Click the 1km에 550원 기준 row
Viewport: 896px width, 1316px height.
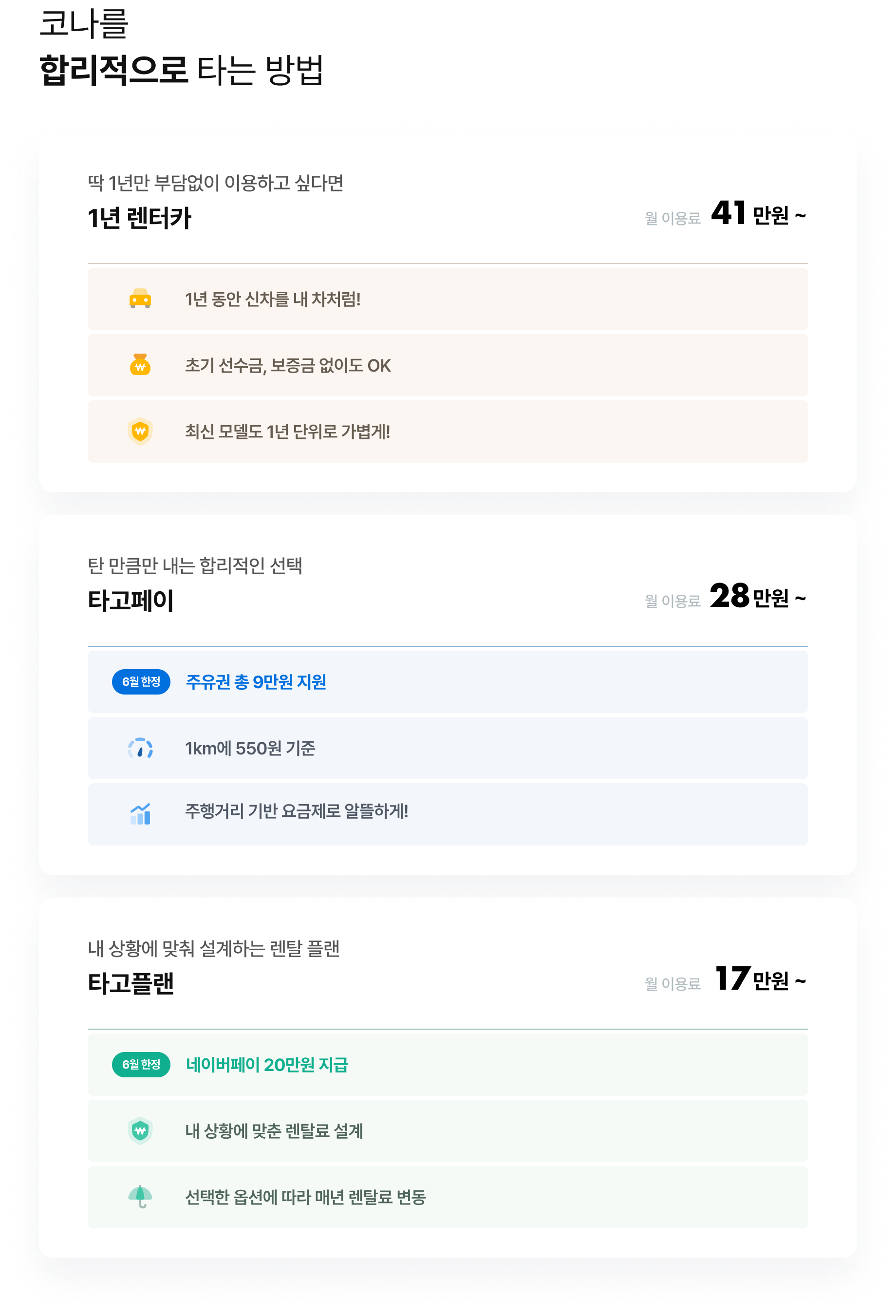click(448, 748)
